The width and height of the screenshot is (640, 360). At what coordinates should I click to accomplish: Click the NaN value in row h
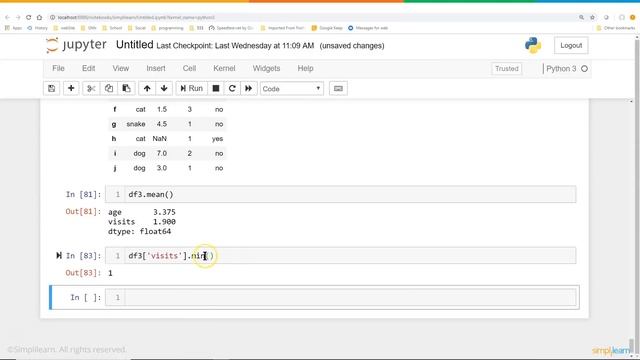pos(159,139)
